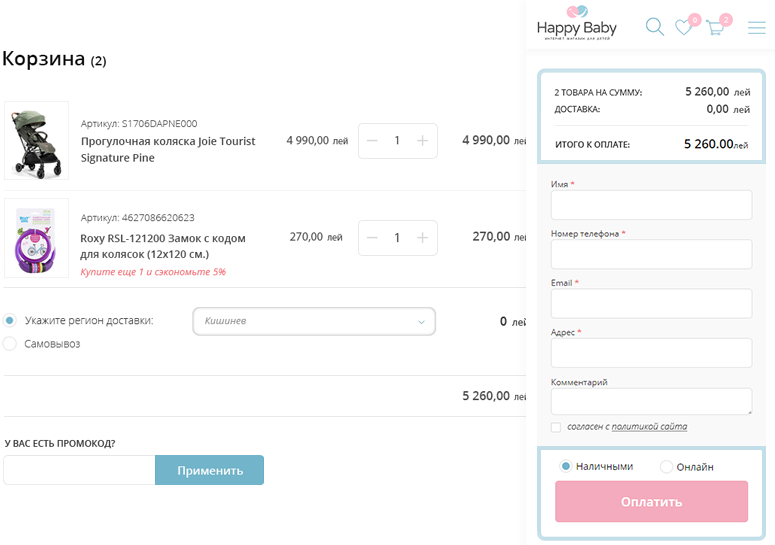Focus the 'Номер телефона' field

(651, 254)
